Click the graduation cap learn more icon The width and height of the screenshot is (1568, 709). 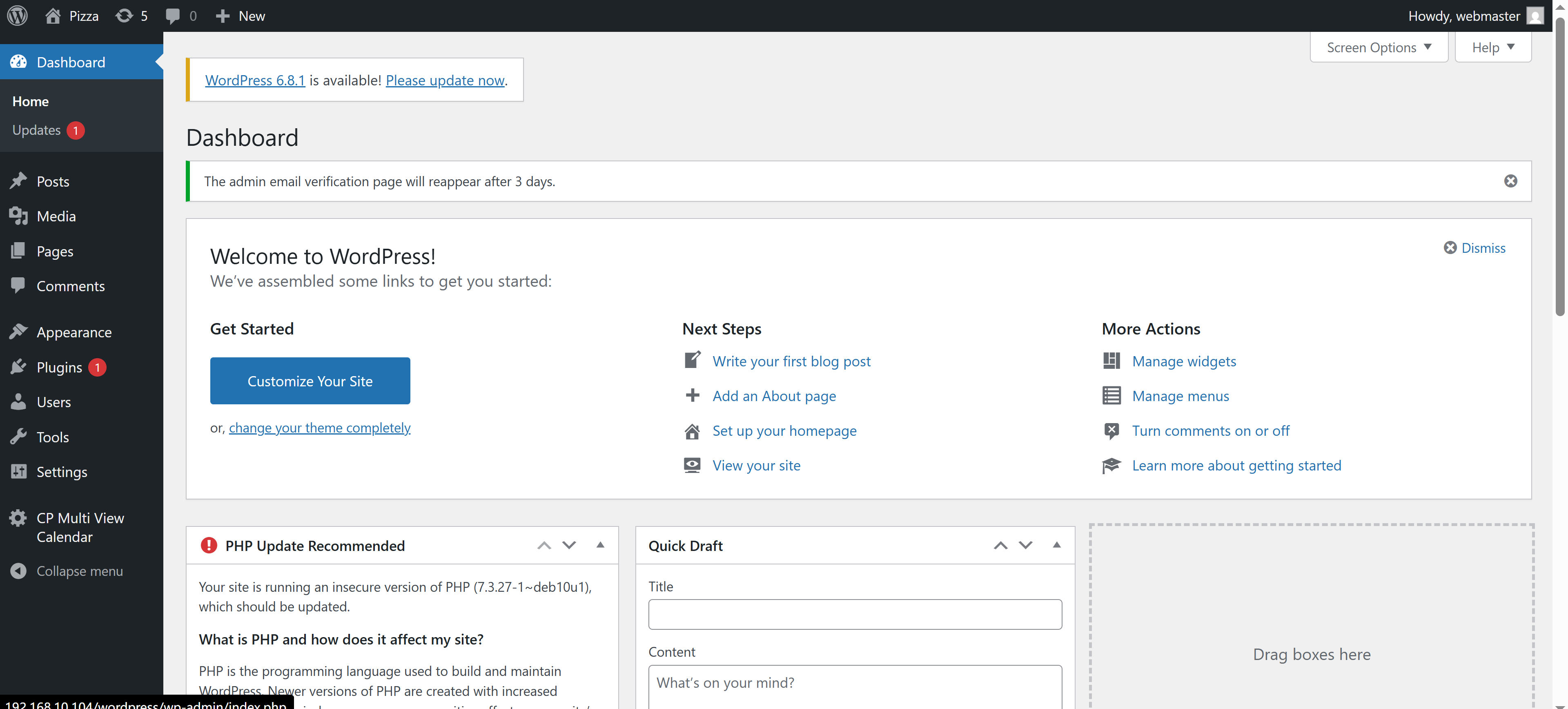[1111, 465]
